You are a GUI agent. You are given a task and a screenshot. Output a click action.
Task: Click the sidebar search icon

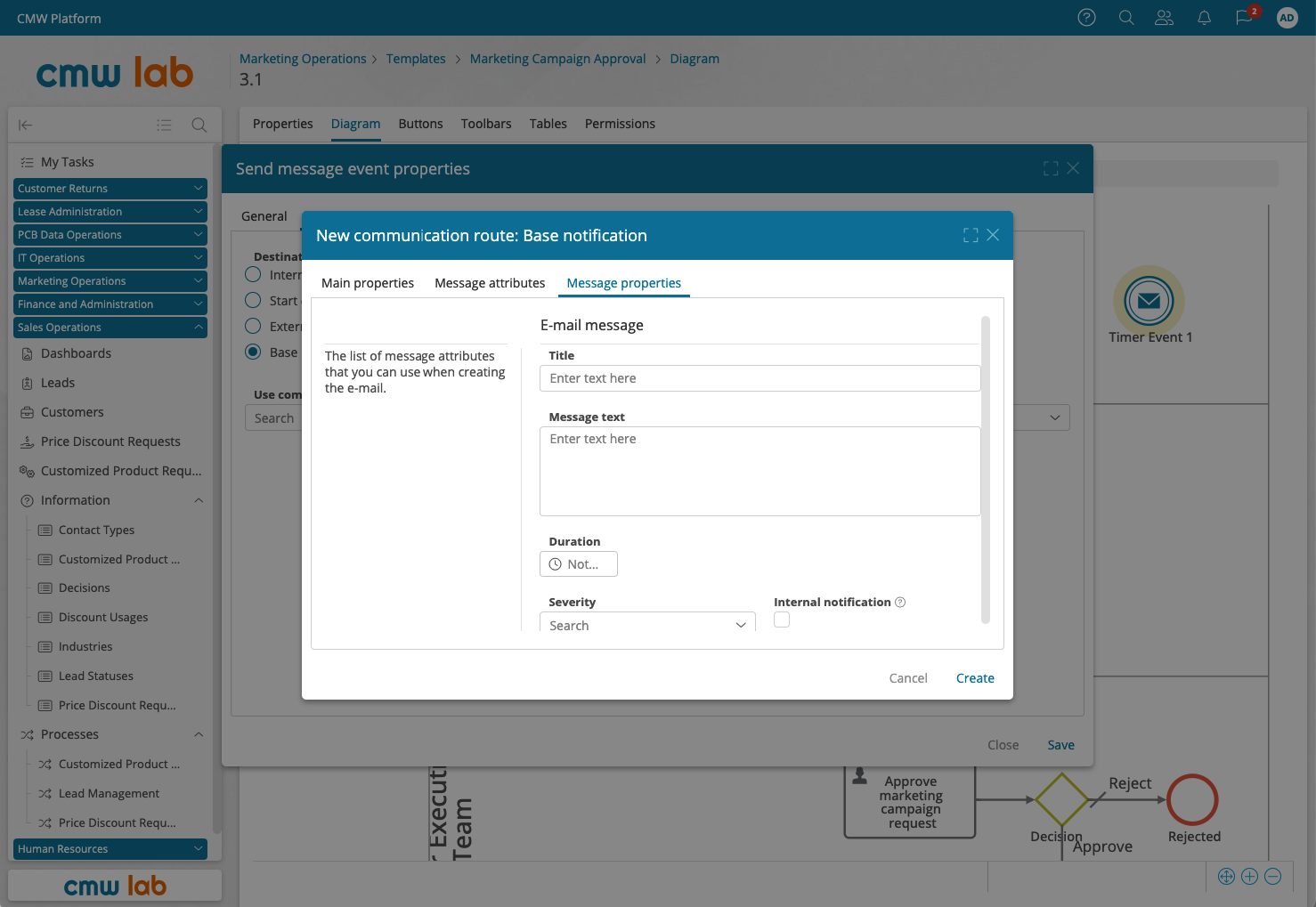coord(199,126)
